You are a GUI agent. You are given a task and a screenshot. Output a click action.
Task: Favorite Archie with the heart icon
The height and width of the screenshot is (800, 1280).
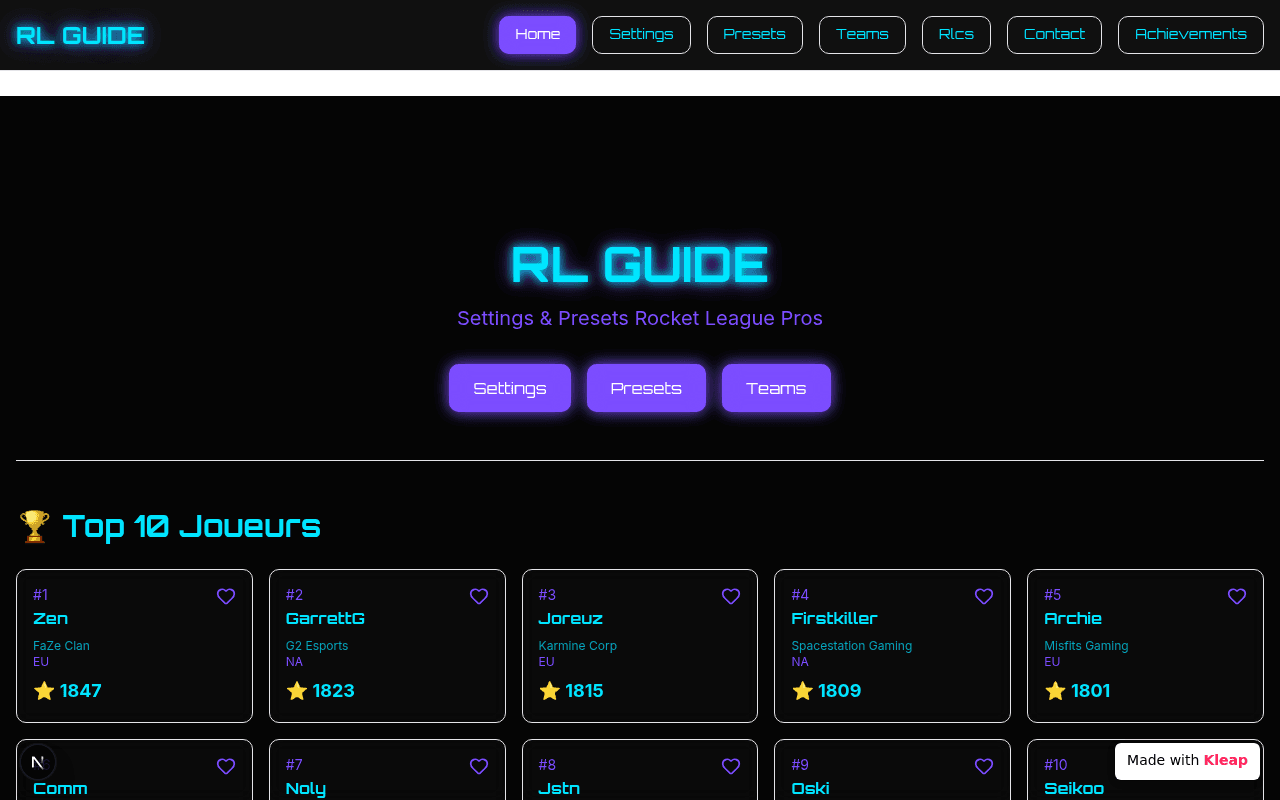(1237, 597)
